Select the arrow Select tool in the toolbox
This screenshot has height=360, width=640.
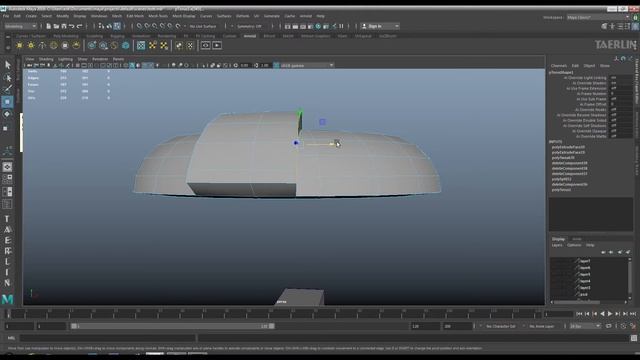pyautogui.click(x=8, y=65)
